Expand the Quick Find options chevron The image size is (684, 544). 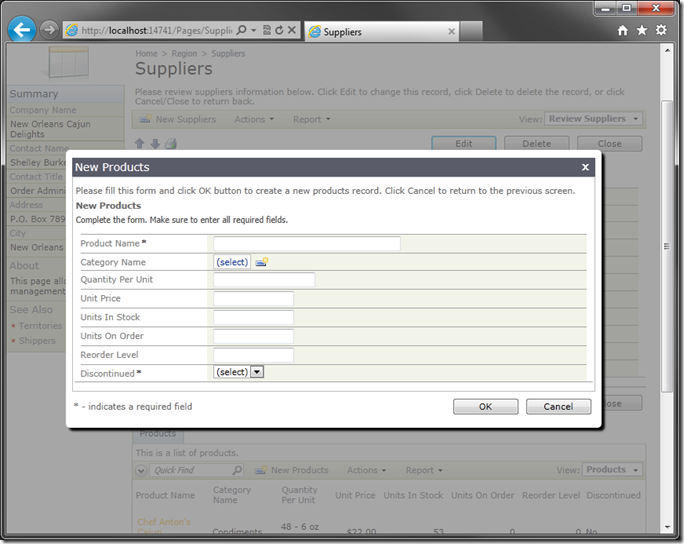(x=141, y=470)
